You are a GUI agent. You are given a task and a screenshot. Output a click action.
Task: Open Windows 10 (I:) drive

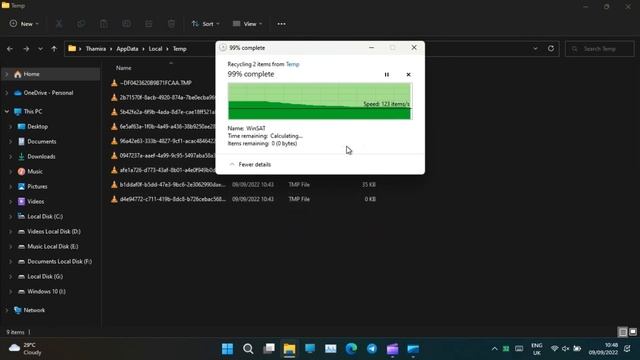[x=46, y=292]
